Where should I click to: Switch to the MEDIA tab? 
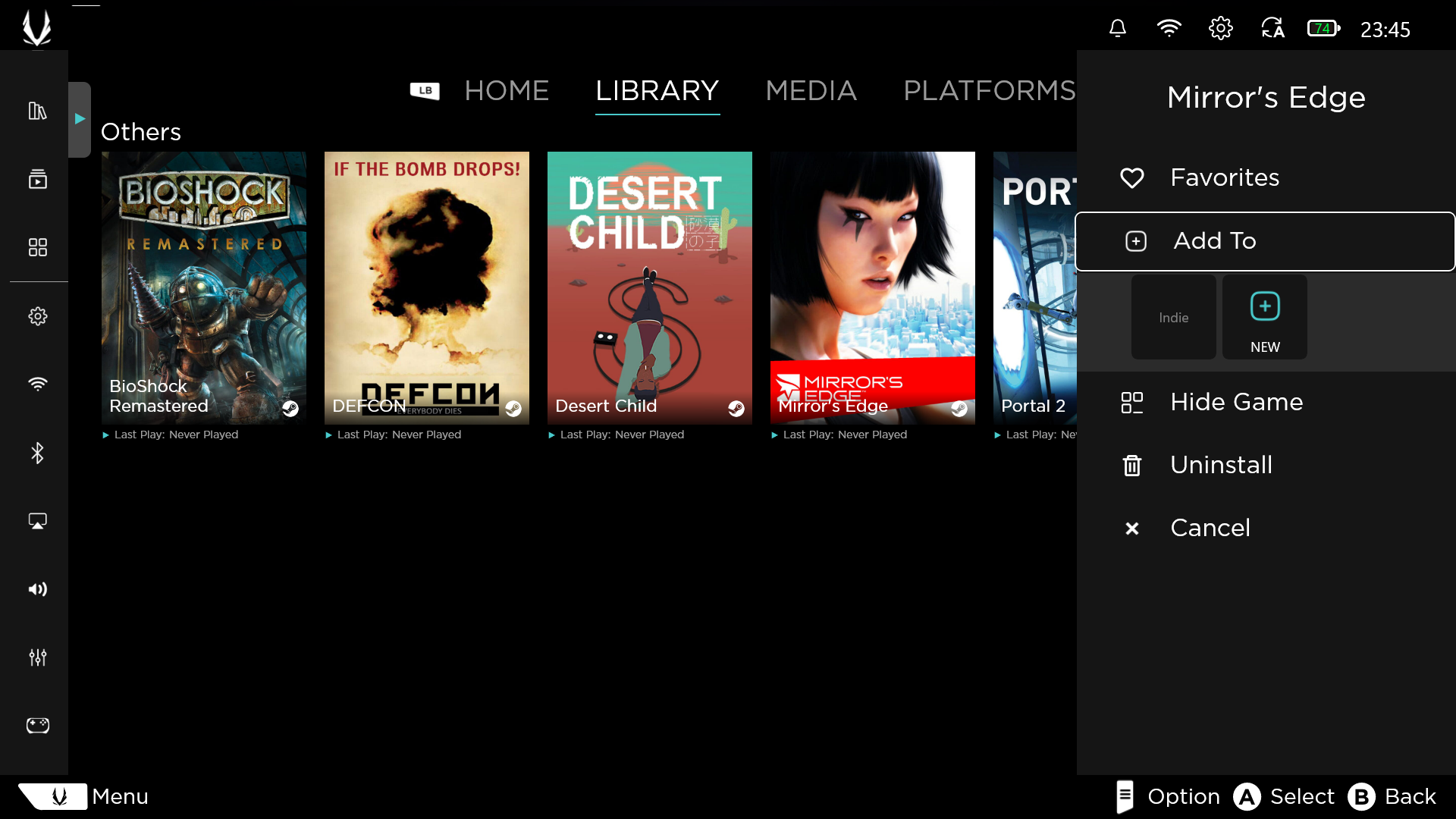811,91
